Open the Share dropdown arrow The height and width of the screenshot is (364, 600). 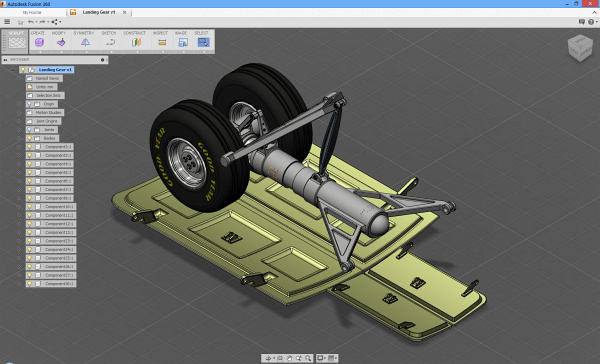click(x=60, y=22)
